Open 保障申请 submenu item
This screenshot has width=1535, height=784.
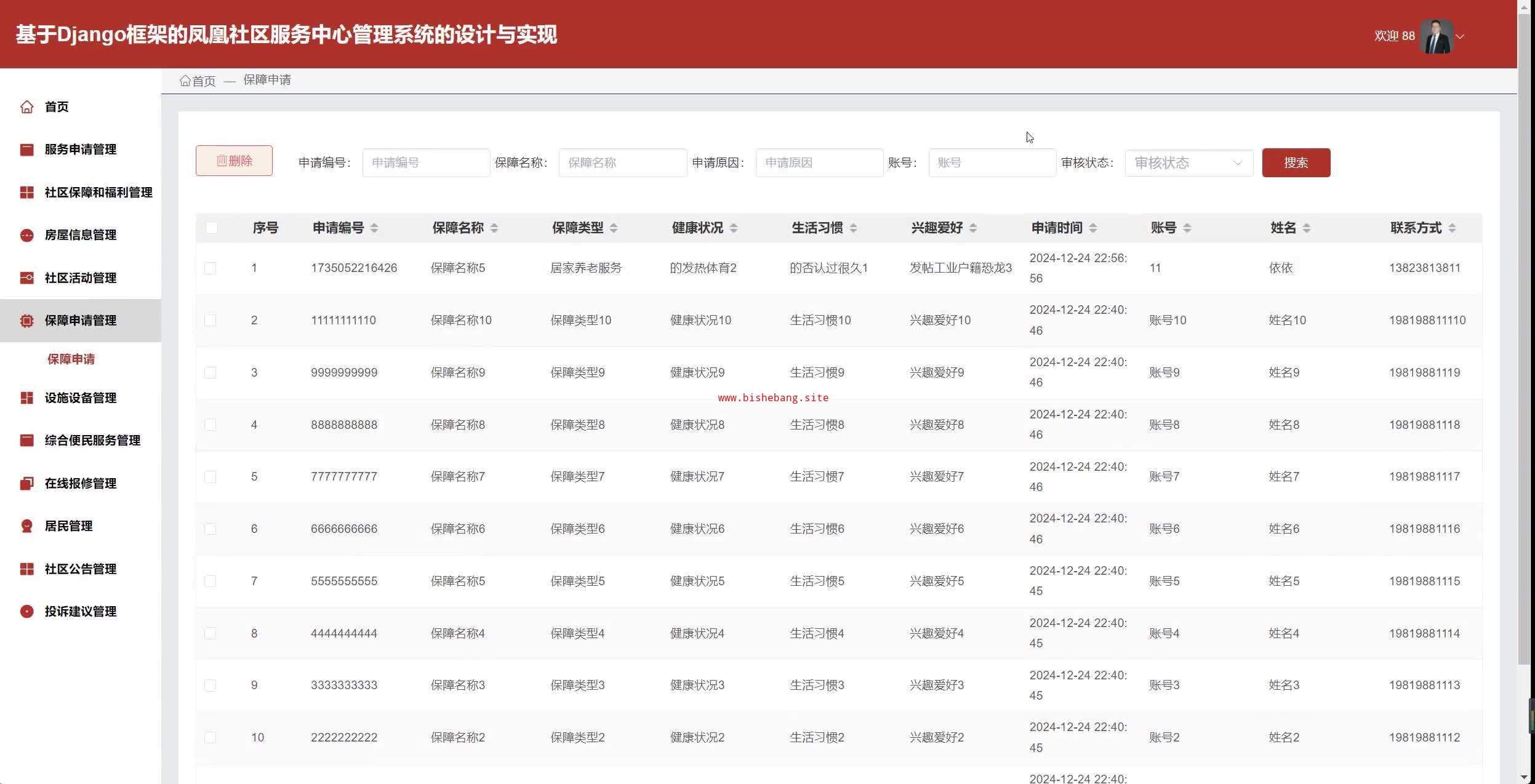tap(71, 359)
